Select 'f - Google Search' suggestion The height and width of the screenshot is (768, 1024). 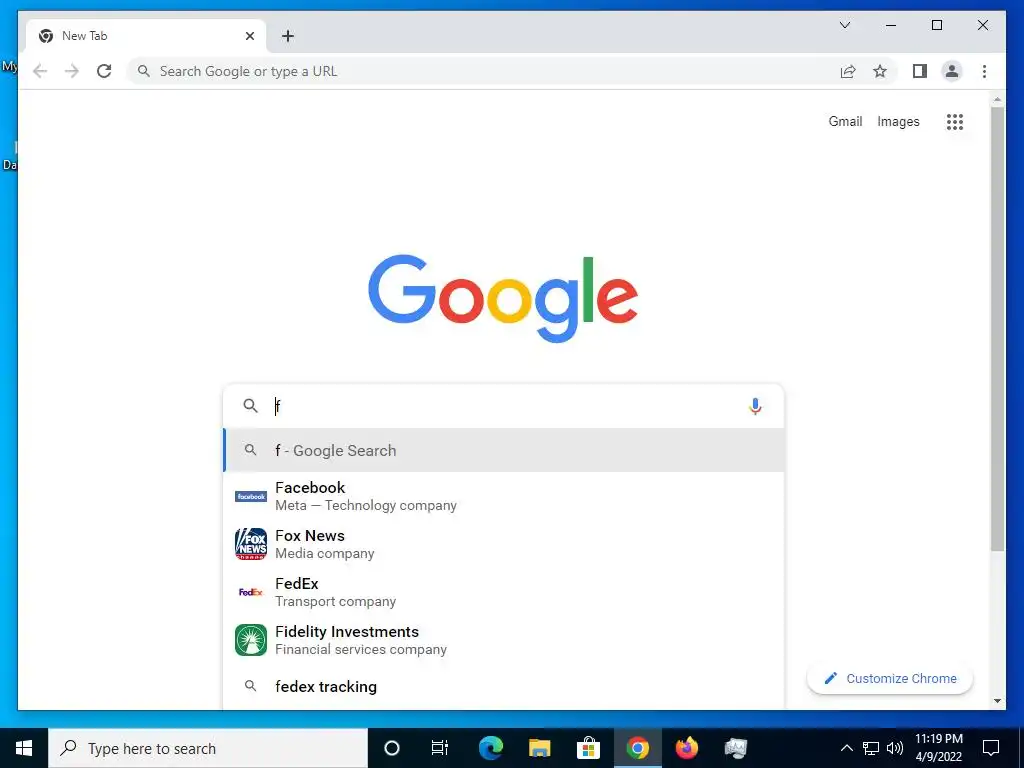504,451
